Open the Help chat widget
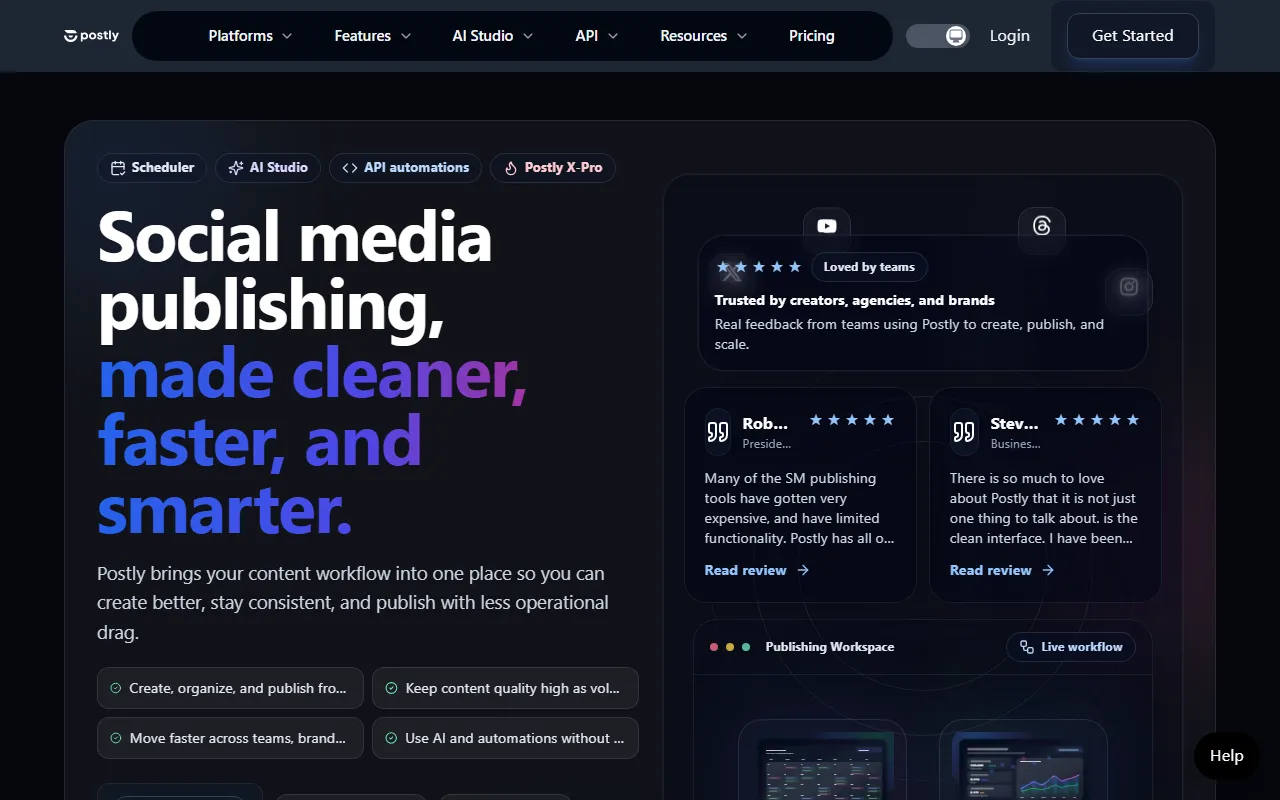Viewport: 1280px width, 800px height. [x=1226, y=756]
